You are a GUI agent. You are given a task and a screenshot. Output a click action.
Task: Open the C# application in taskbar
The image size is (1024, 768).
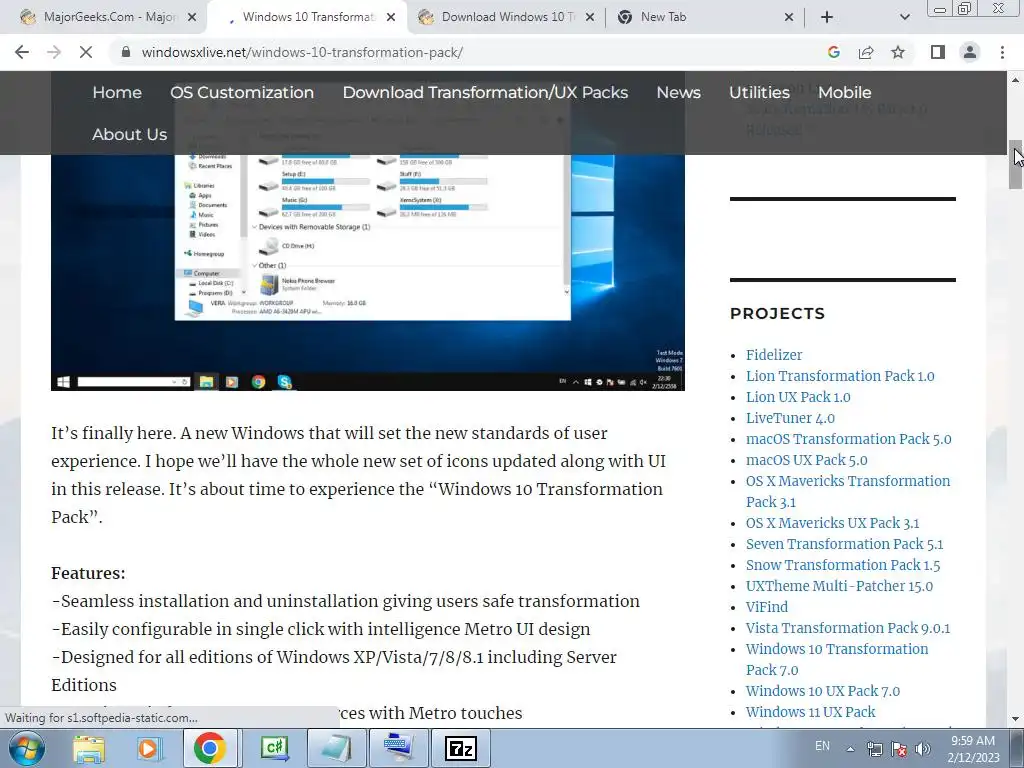pos(274,748)
